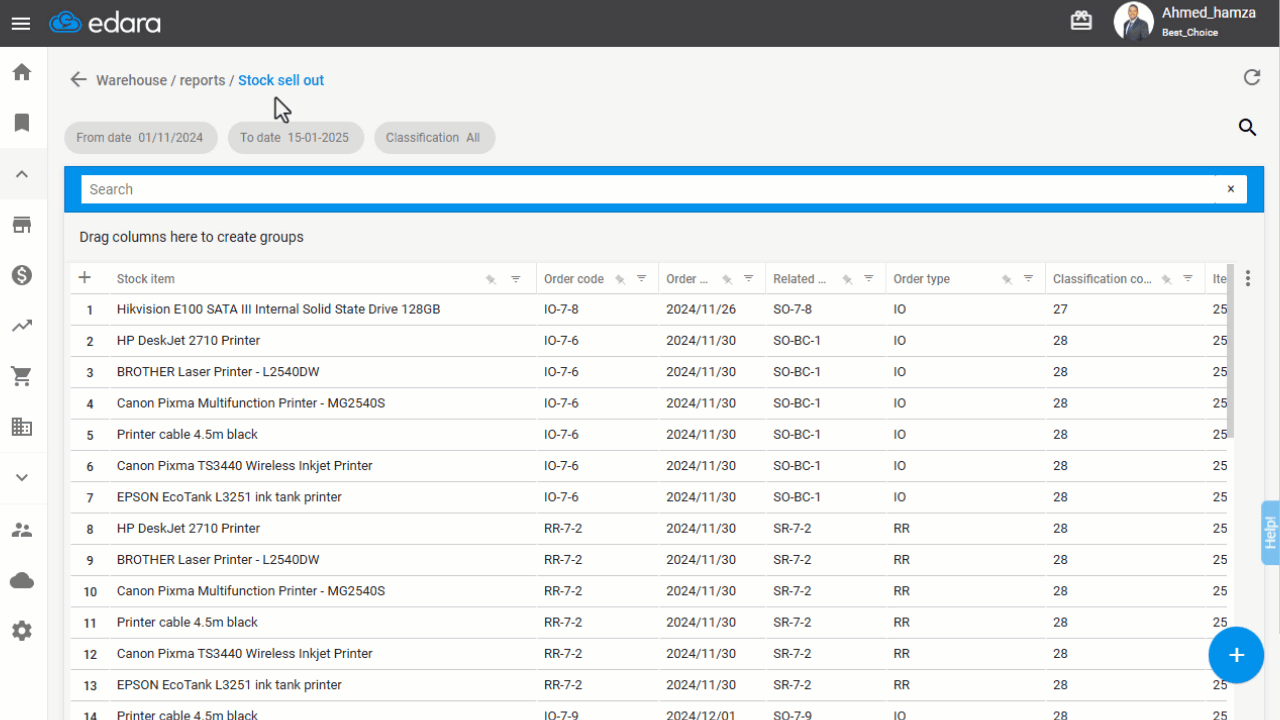Pin the Order code column
Viewport: 1280px width, 720px height.
point(620,279)
